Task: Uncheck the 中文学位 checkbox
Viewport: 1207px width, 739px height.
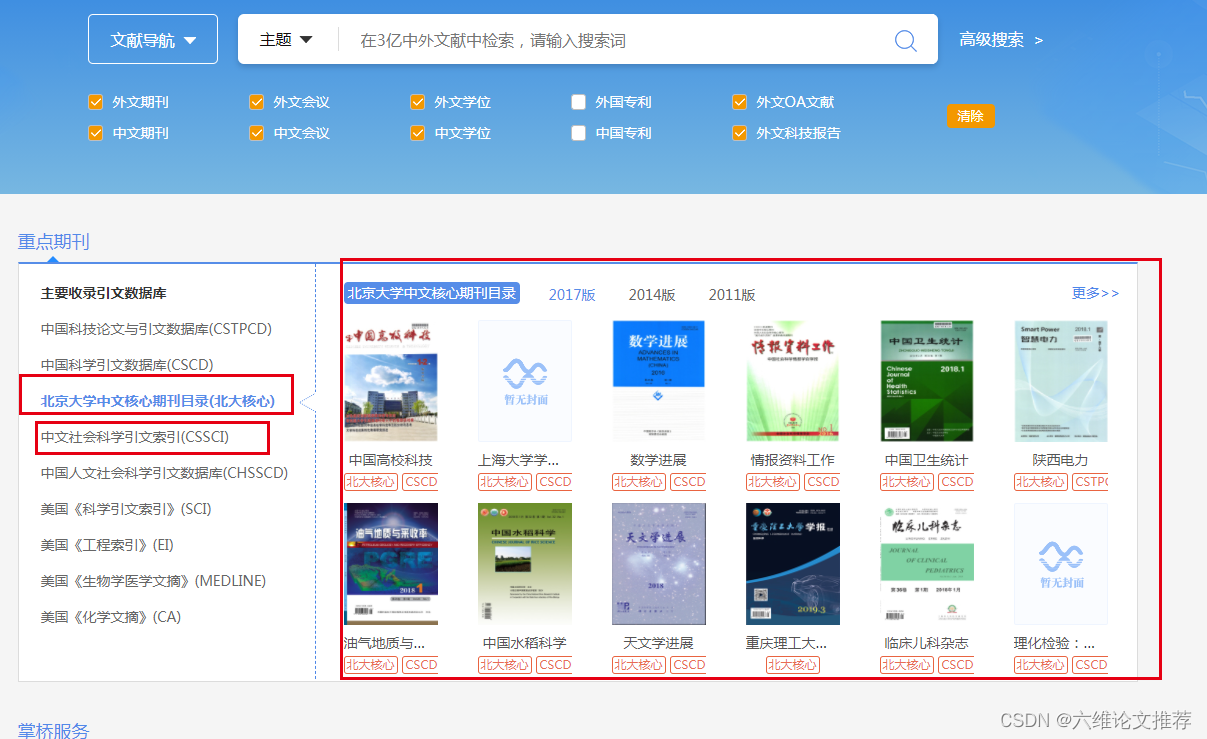Action: pos(418,133)
